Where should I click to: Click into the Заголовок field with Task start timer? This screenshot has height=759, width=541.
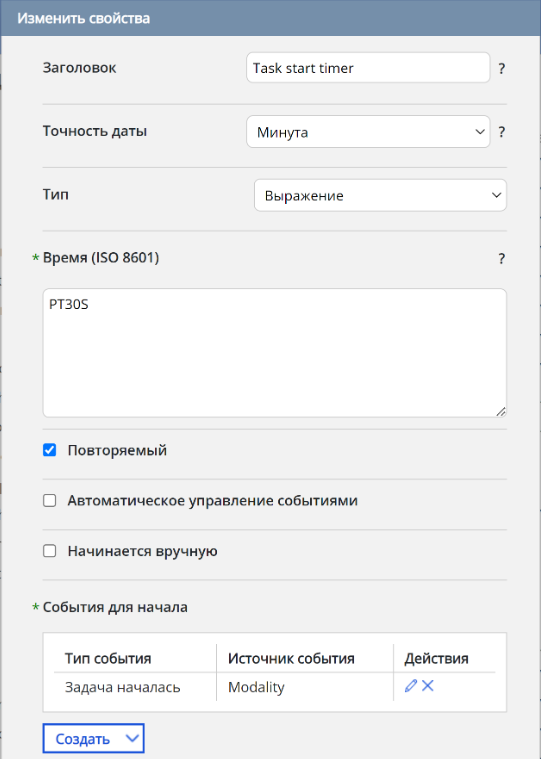(368, 68)
